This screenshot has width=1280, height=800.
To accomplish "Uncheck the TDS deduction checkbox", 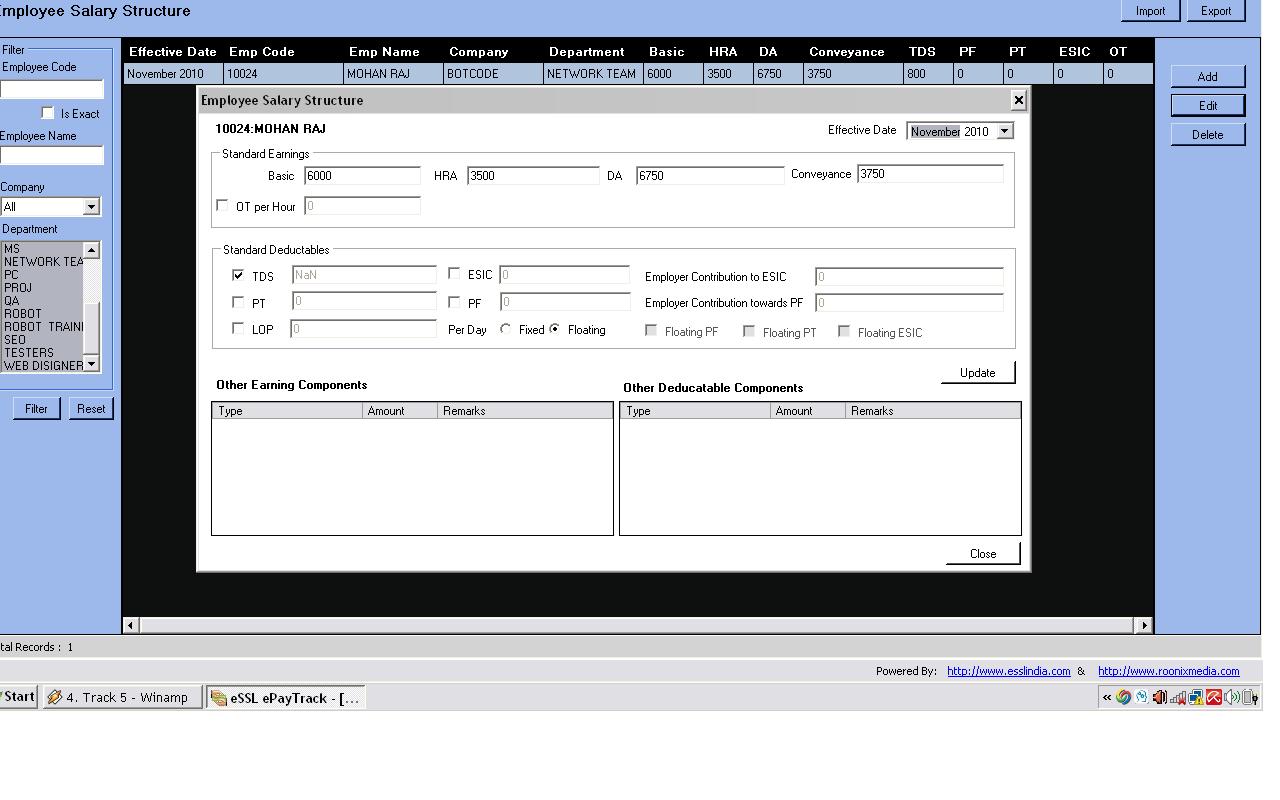I will point(238,275).
